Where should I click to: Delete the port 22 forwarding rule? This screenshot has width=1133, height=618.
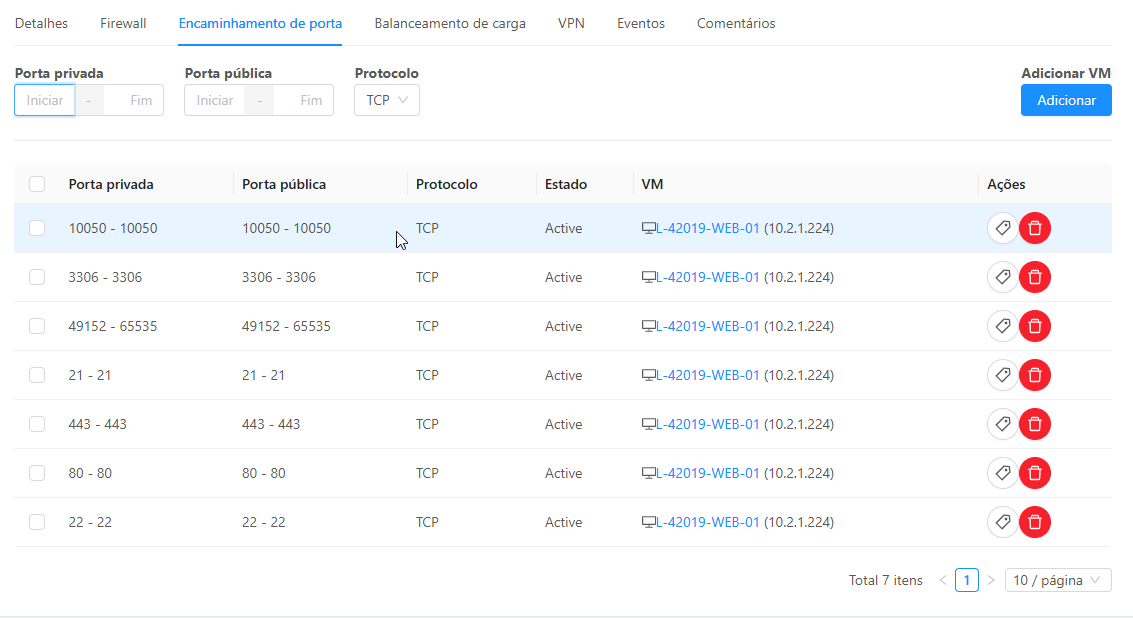tap(1035, 522)
